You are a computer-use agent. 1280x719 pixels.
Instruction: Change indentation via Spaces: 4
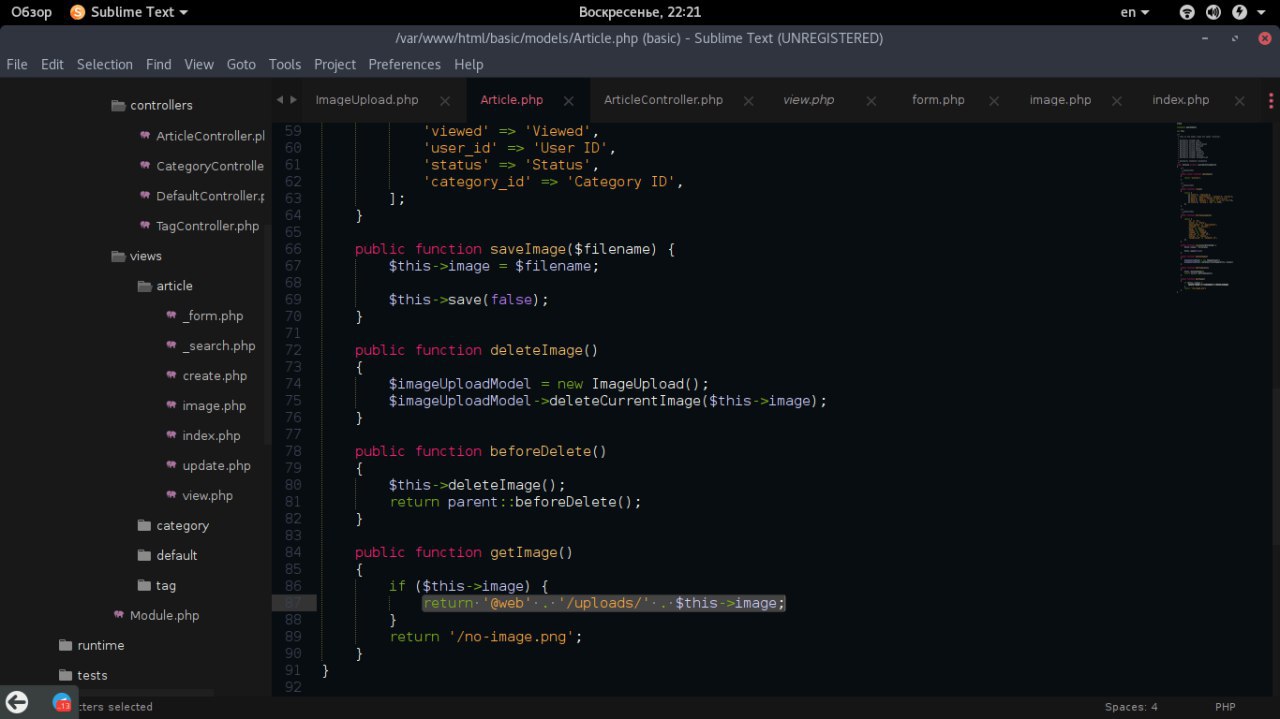(1131, 707)
